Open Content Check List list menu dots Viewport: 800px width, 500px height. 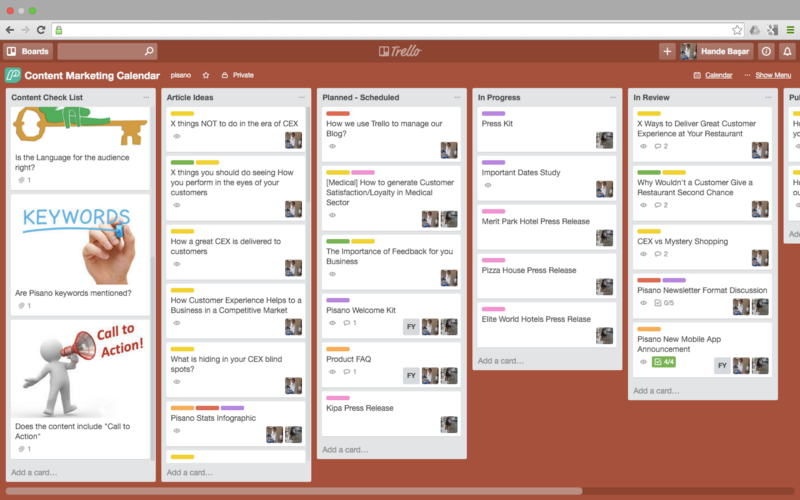tap(146, 97)
